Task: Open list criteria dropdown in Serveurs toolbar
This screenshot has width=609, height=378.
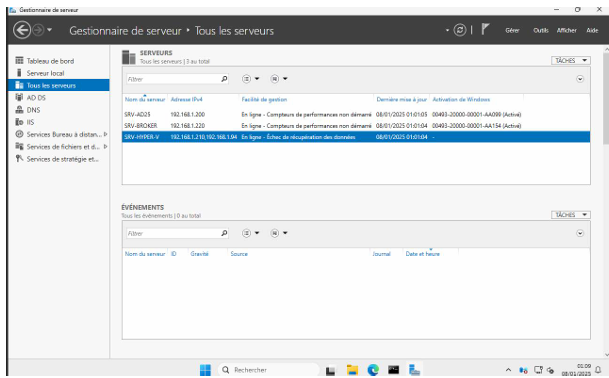Action: (251, 79)
